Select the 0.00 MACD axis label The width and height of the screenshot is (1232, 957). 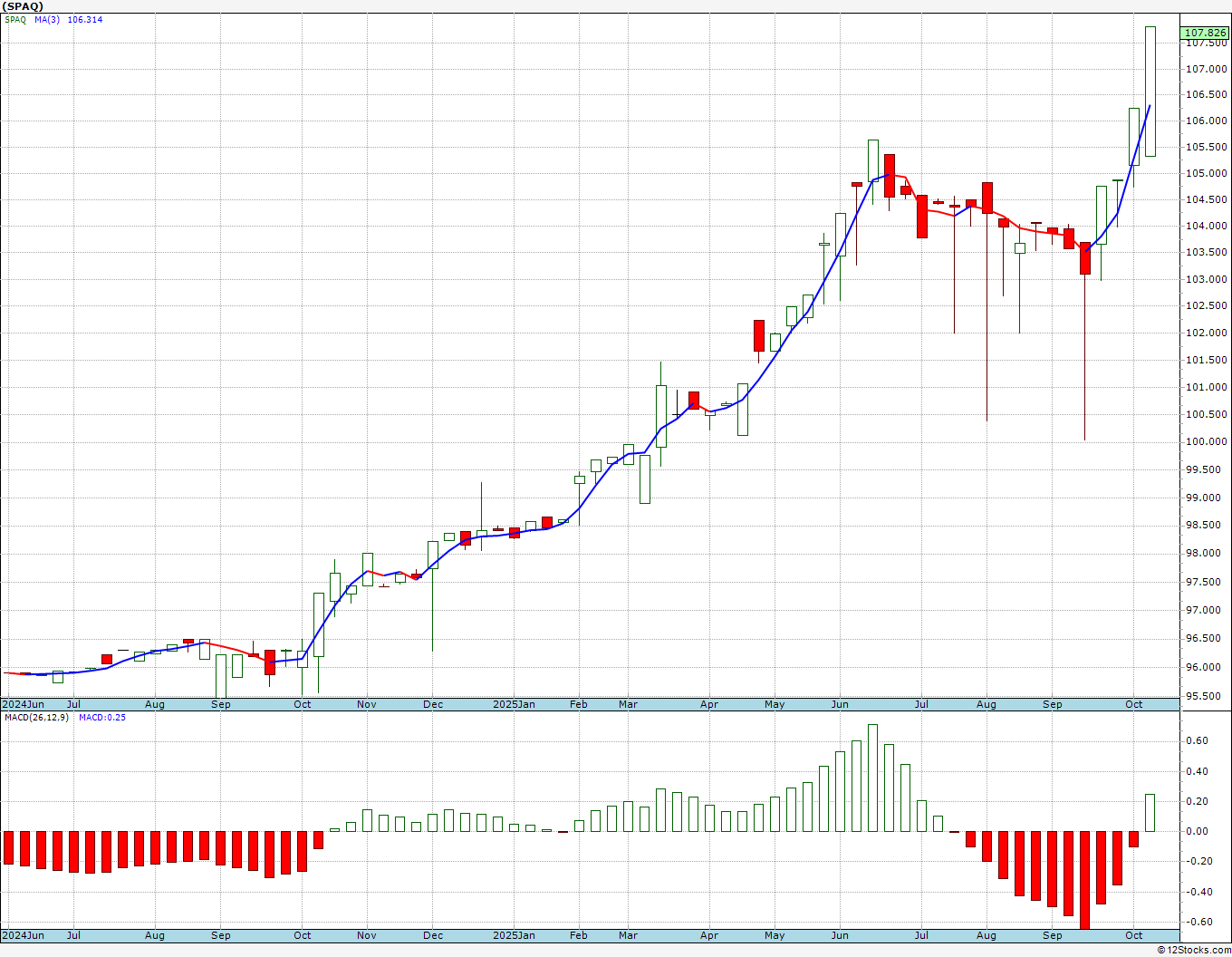tap(1197, 831)
